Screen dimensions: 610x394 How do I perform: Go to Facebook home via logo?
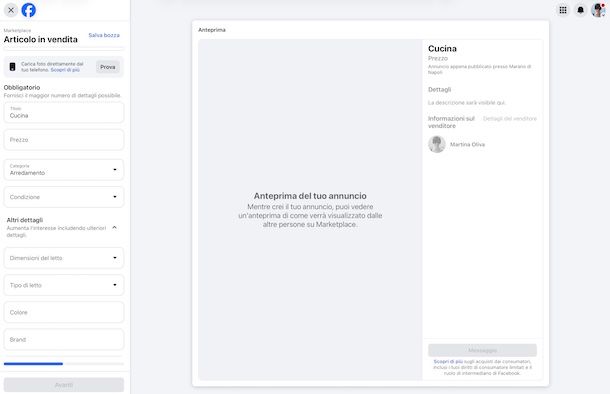pyautogui.click(x=28, y=10)
